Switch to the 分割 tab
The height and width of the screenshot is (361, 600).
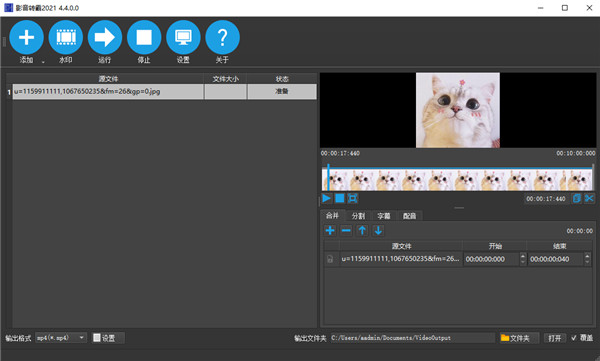point(358,216)
